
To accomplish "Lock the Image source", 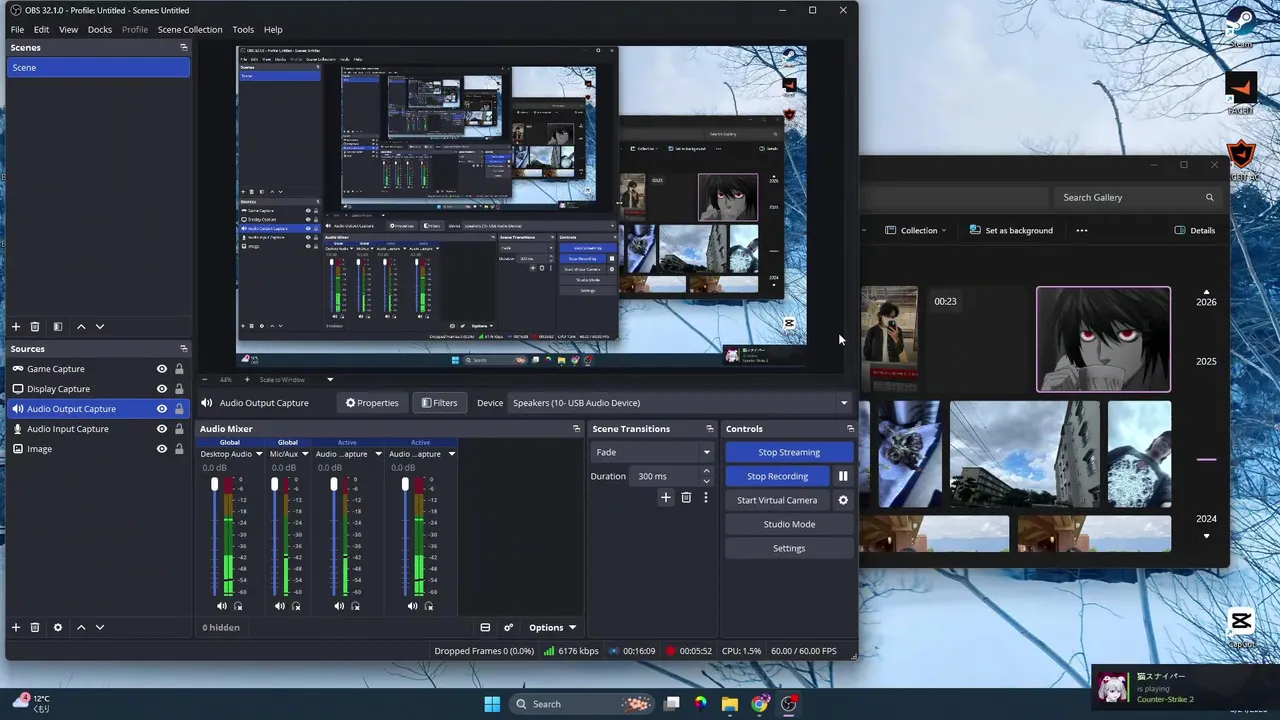I will [179, 449].
